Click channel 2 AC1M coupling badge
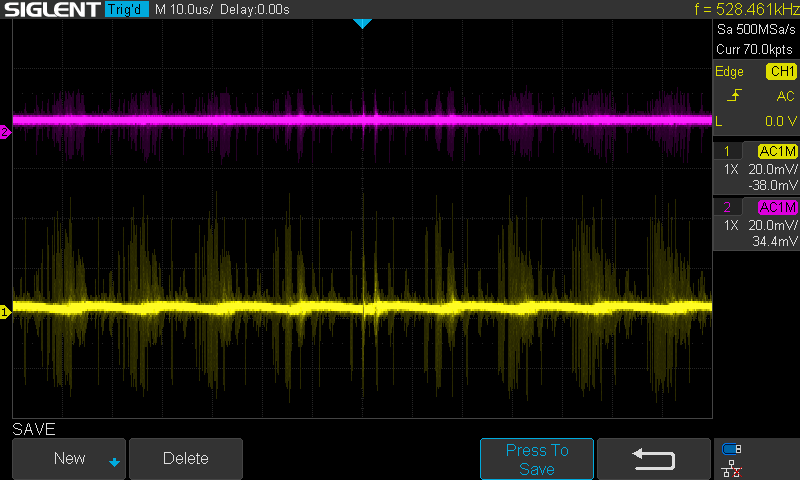The height and width of the screenshot is (480, 800). pos(778,207)
